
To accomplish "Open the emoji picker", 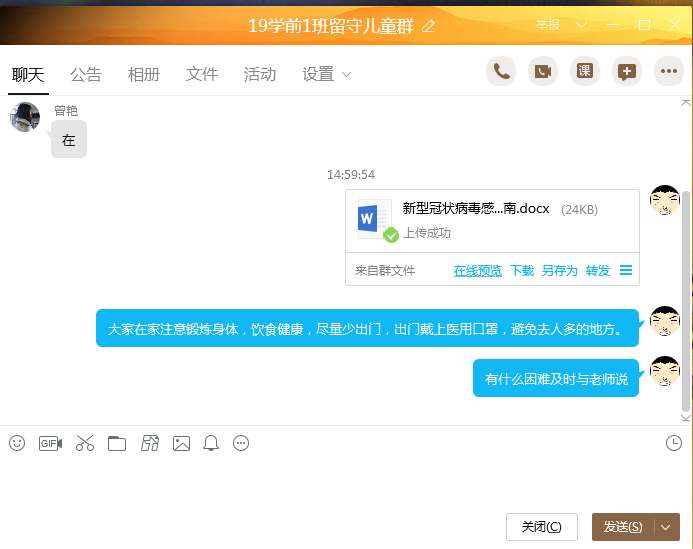I will coord(17,443).
